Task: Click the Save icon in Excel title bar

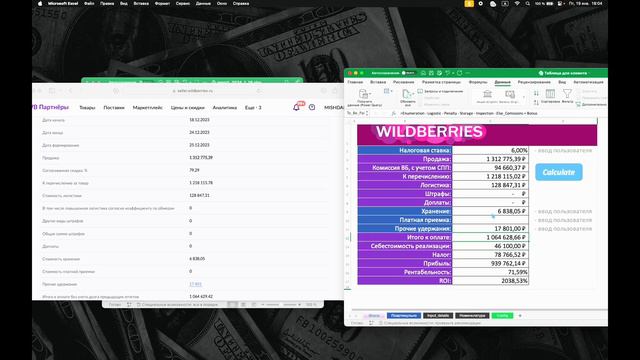Action: (431, 73)
